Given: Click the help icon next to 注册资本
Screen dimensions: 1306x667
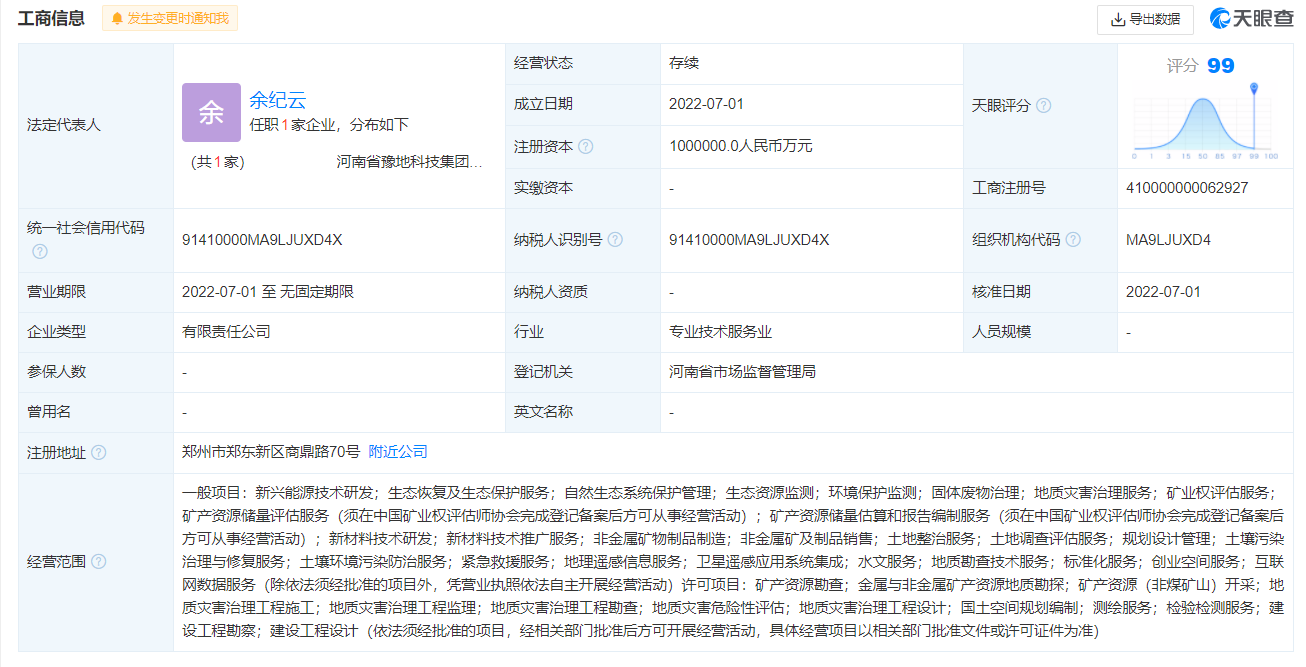Looking at the screenshot, I should coord(586,146).
